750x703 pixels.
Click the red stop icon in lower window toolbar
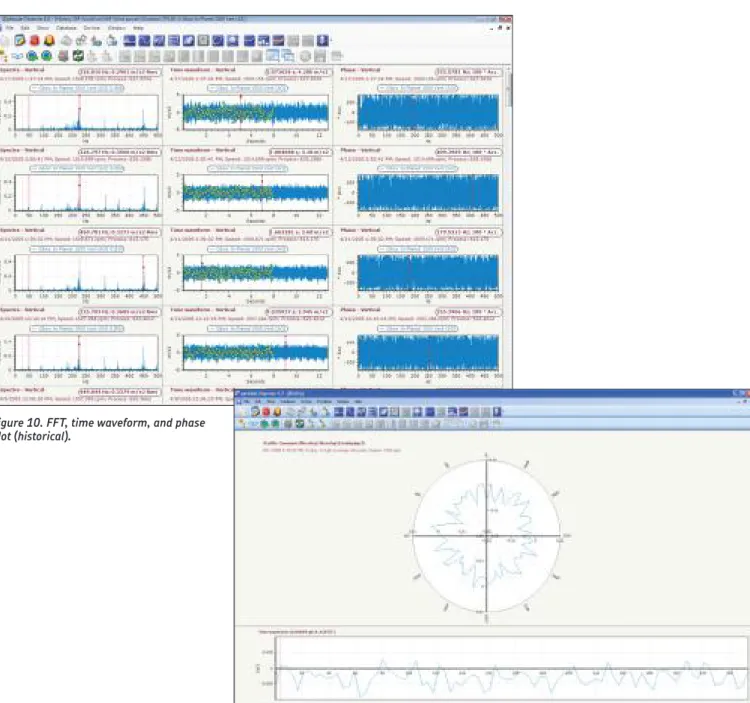[x=266, y=412]
